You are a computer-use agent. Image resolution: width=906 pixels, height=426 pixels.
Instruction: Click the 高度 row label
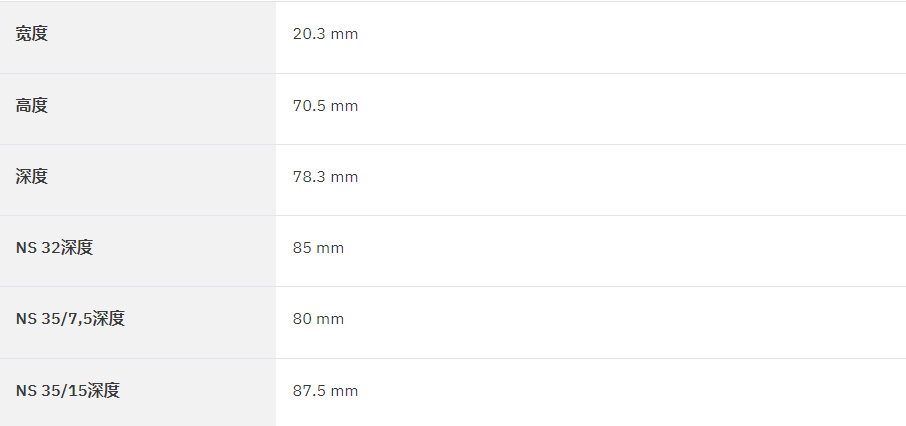(32, 106)
